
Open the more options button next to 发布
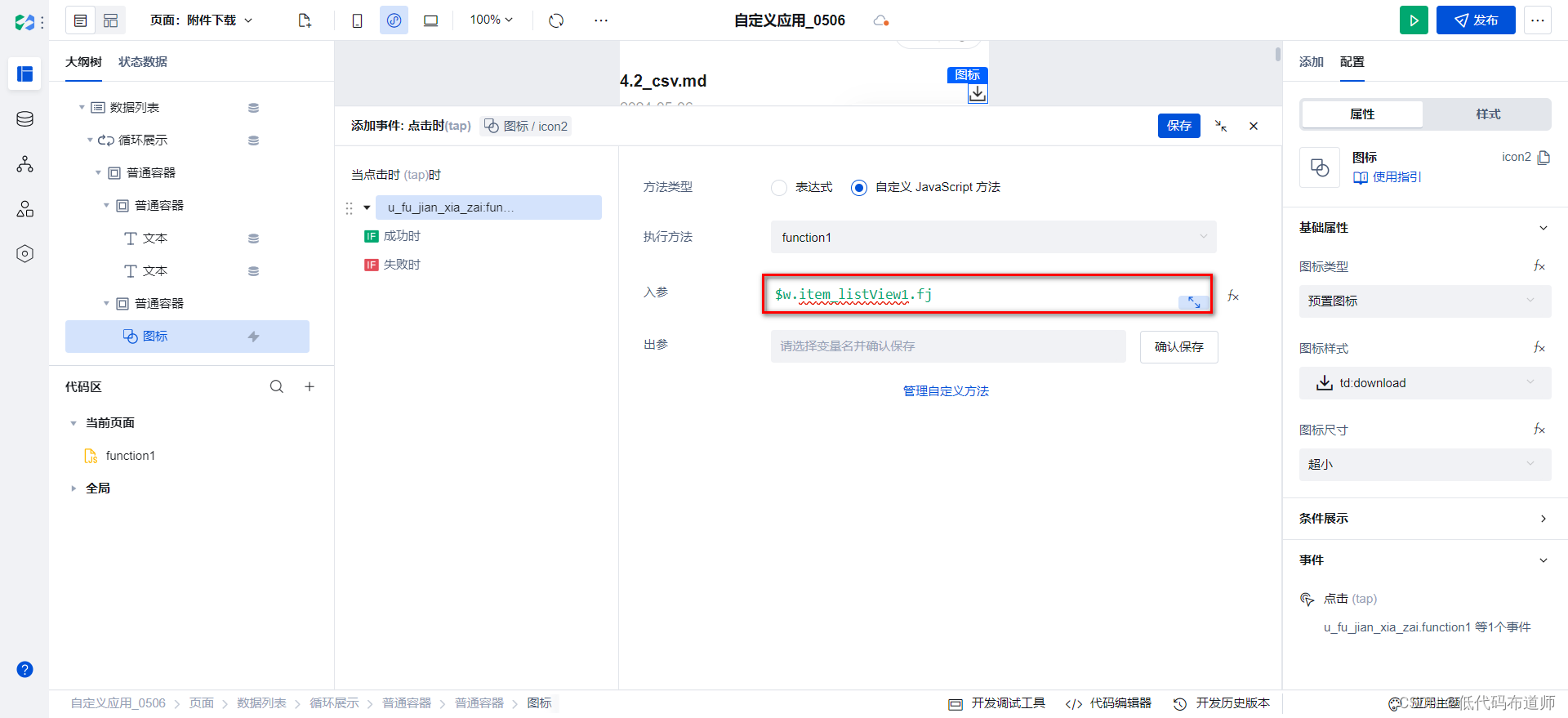1538,20
